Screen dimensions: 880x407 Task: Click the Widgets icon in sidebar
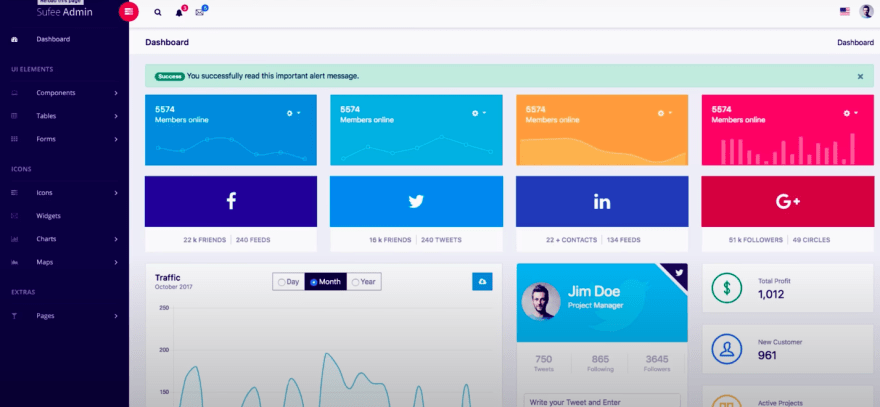(x=15, y=216)
